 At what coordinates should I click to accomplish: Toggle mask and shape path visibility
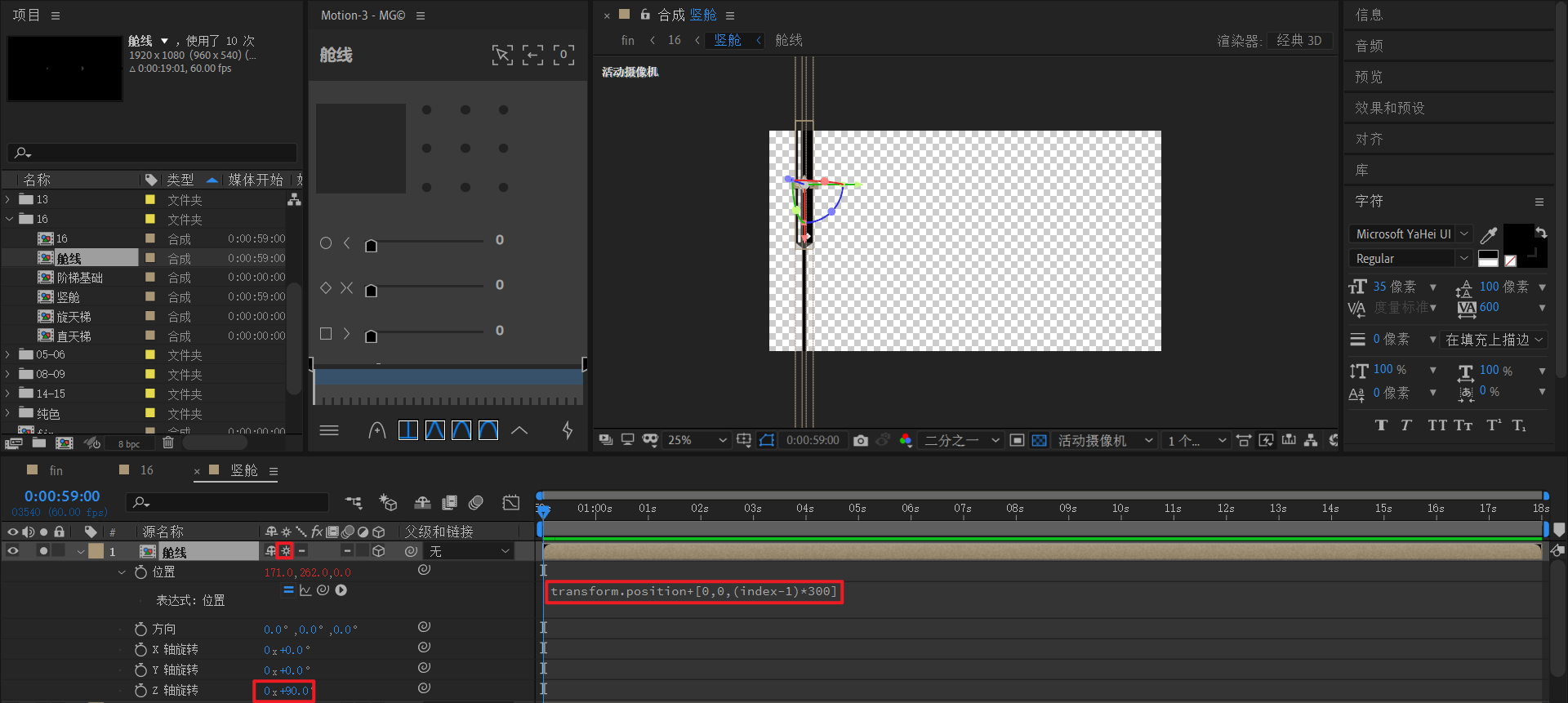point(766,440)
